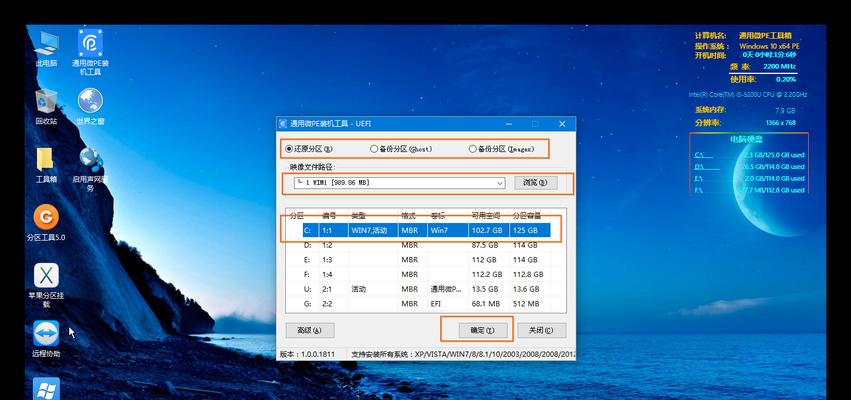This screenshot has height=400, width=851.
Task: Click the 2200 MHz frequency value
Action: 779,66
